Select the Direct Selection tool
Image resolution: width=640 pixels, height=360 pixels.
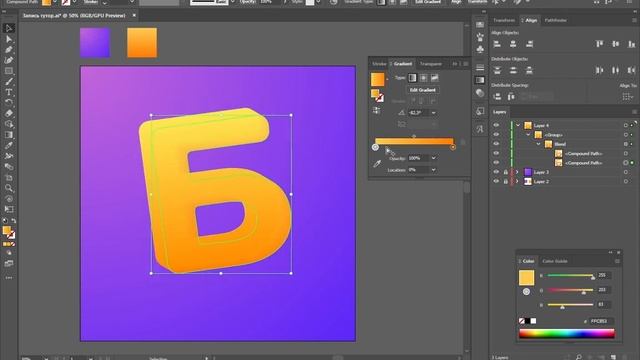coord(9,39)
